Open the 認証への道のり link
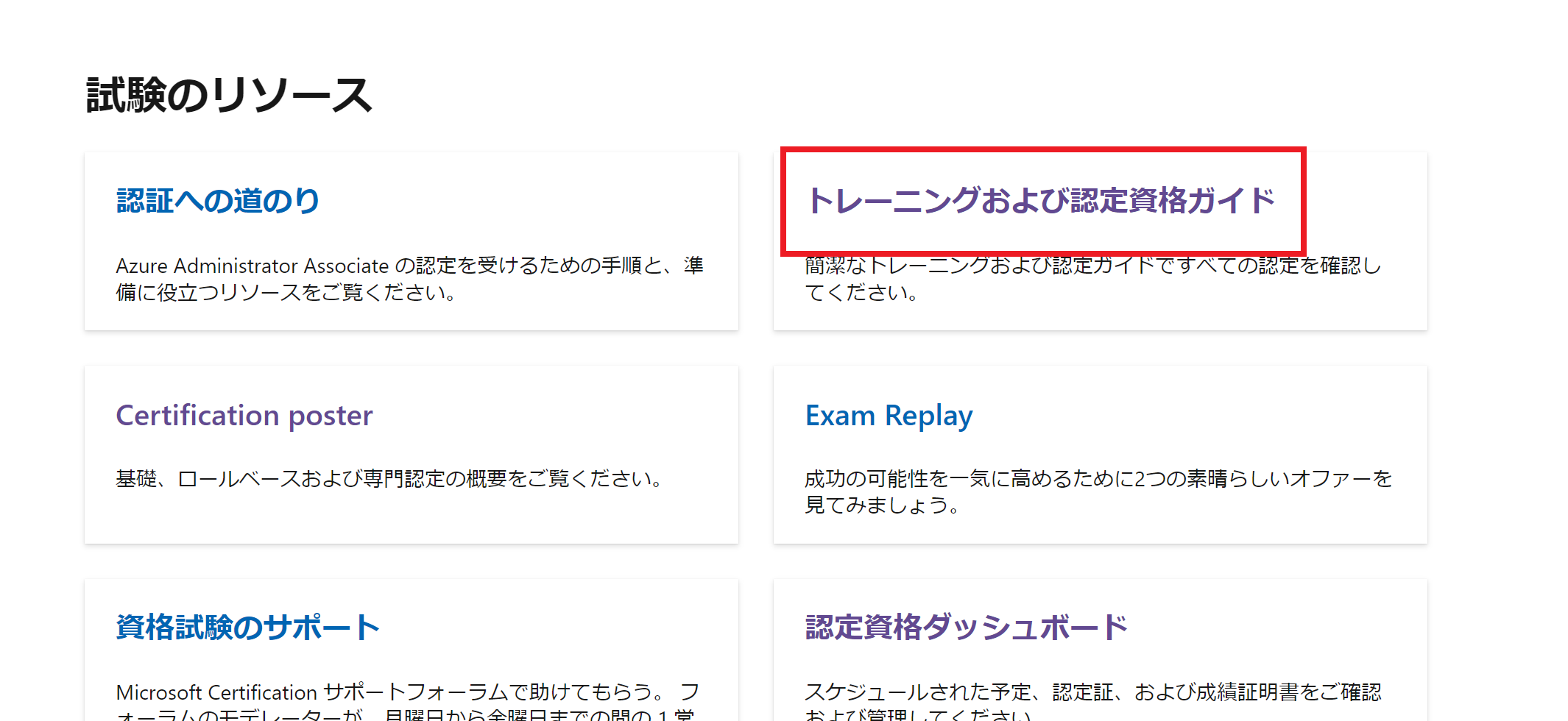The width and height of the screenshot is (1568, 721). [218, 201]
